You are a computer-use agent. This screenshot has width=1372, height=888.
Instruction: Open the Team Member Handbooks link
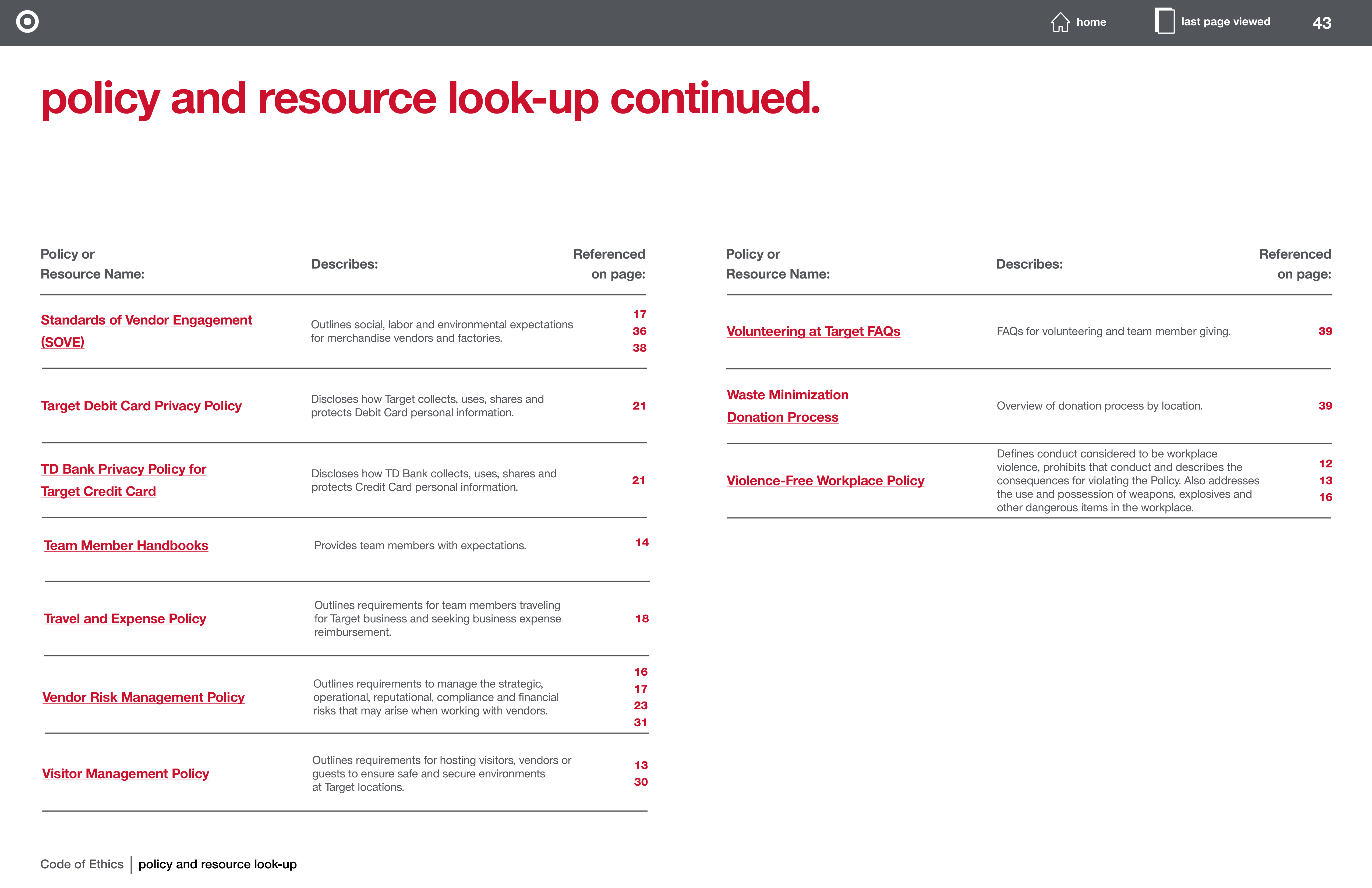pos(126,545)
